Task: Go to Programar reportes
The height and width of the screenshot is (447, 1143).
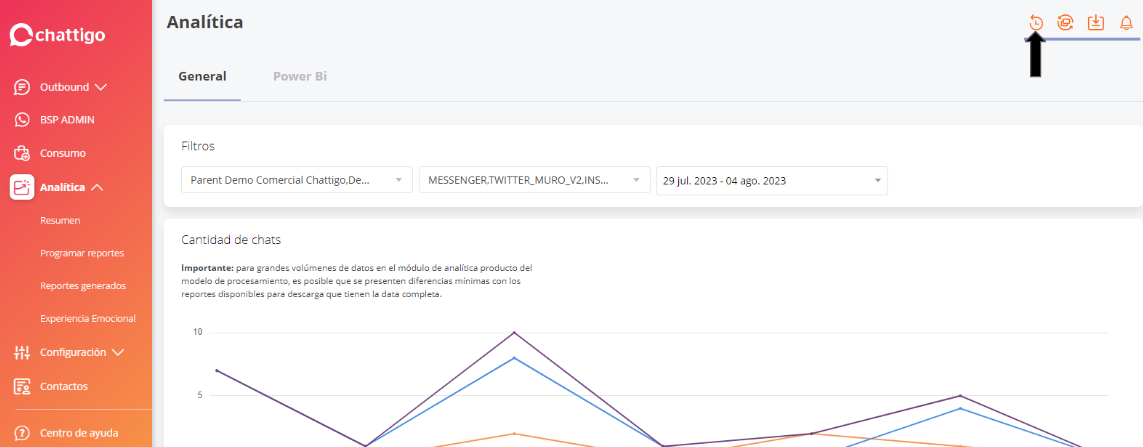Action: click(82, 253)
